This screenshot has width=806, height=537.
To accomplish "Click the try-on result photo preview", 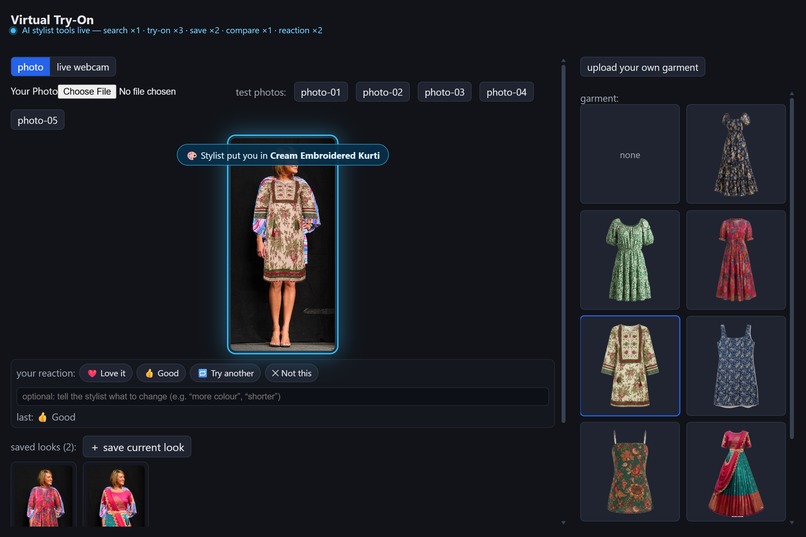I will pos(283,245).
